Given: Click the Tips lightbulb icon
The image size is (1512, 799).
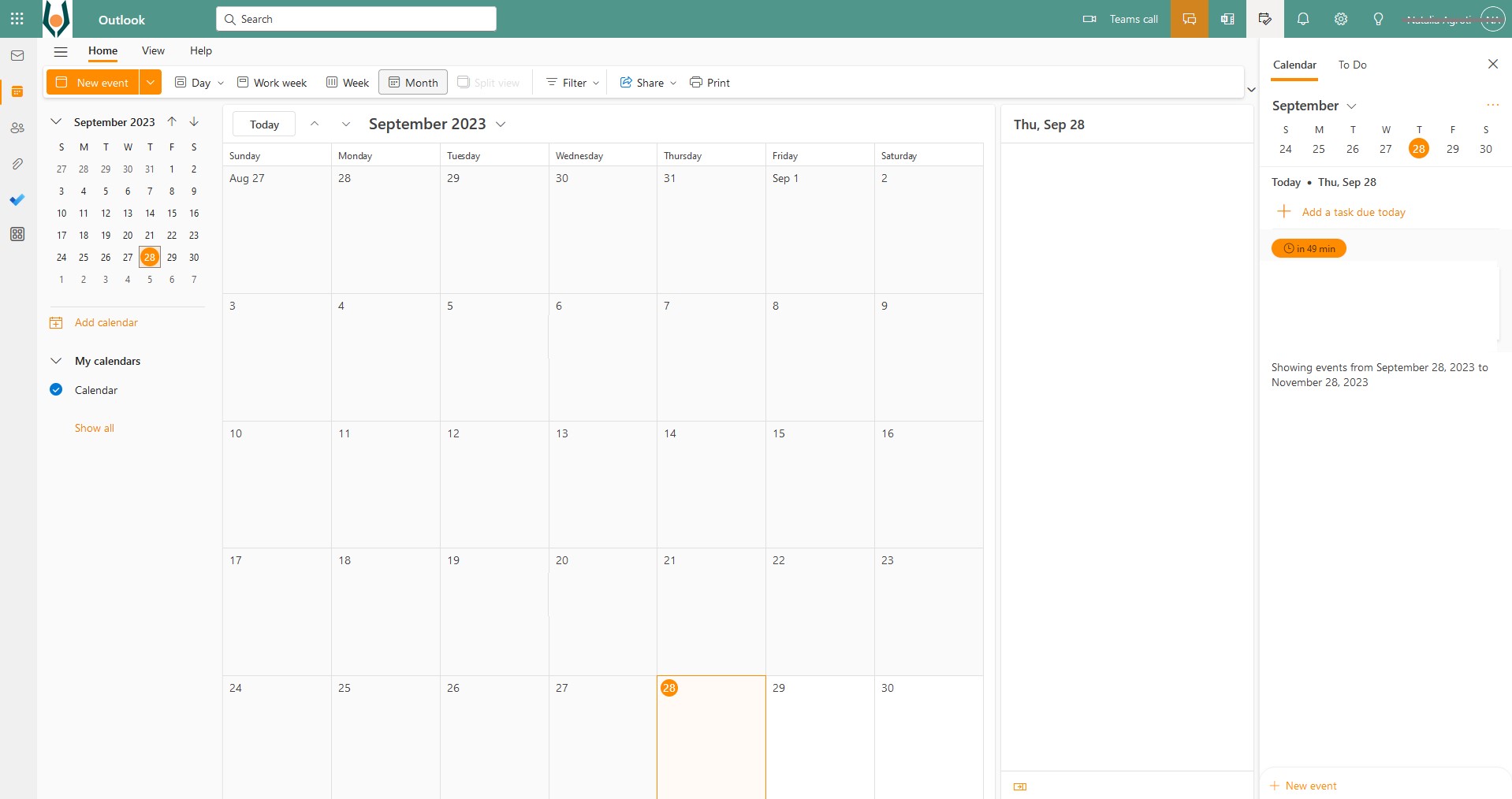Looking at the screenshot, I should (1378, 19).
